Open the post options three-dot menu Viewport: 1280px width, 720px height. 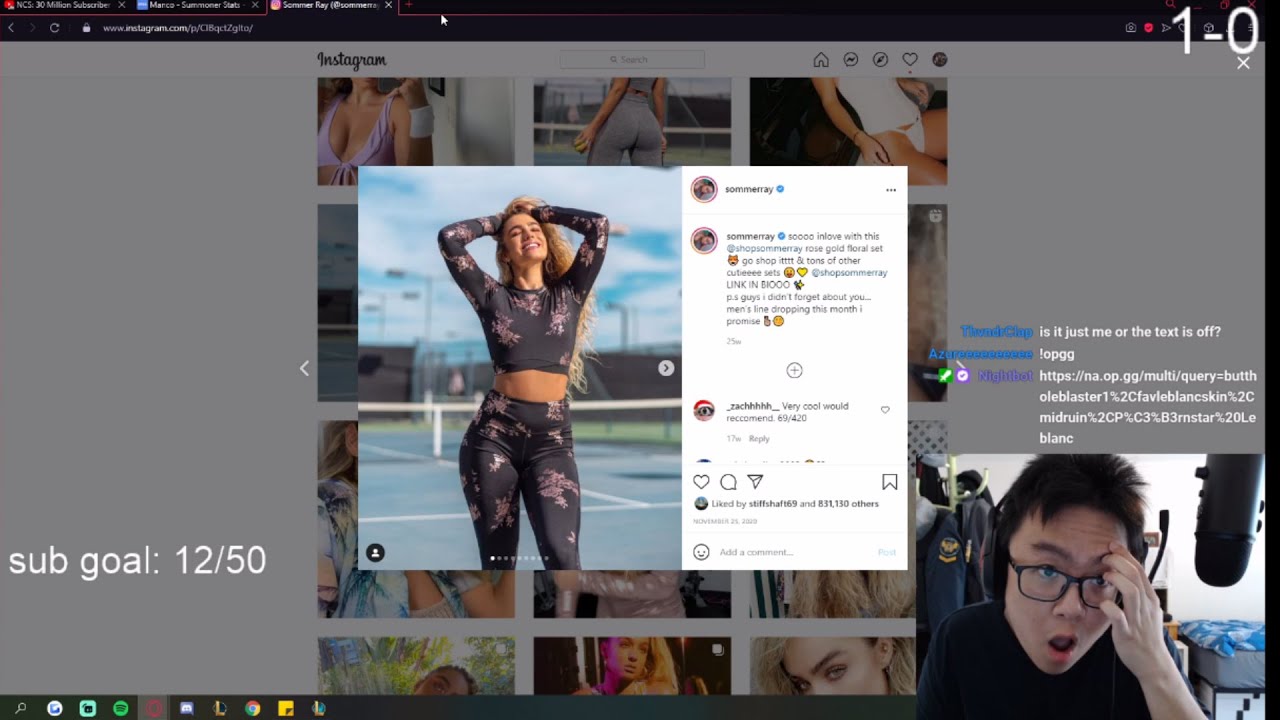point(891,190)
